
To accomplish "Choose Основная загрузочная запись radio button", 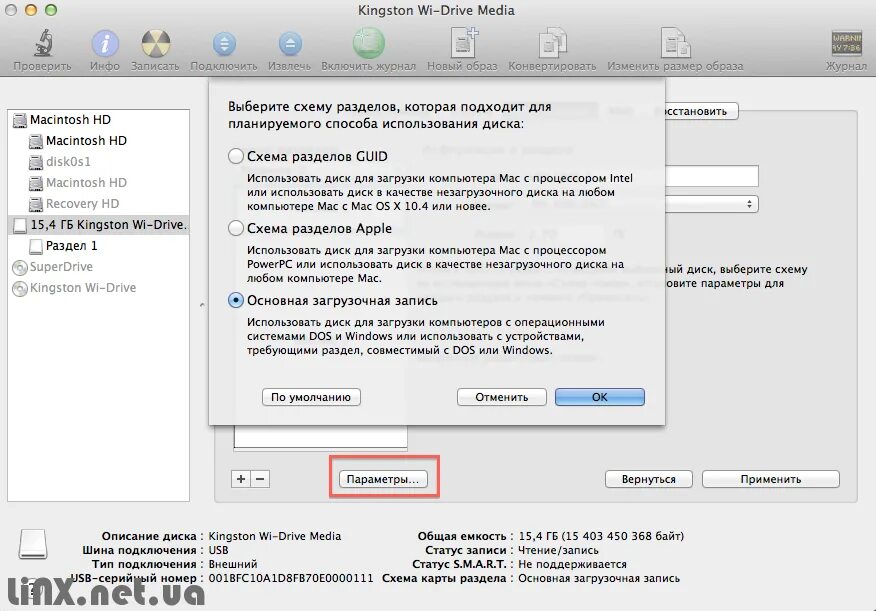I will 236,300.
